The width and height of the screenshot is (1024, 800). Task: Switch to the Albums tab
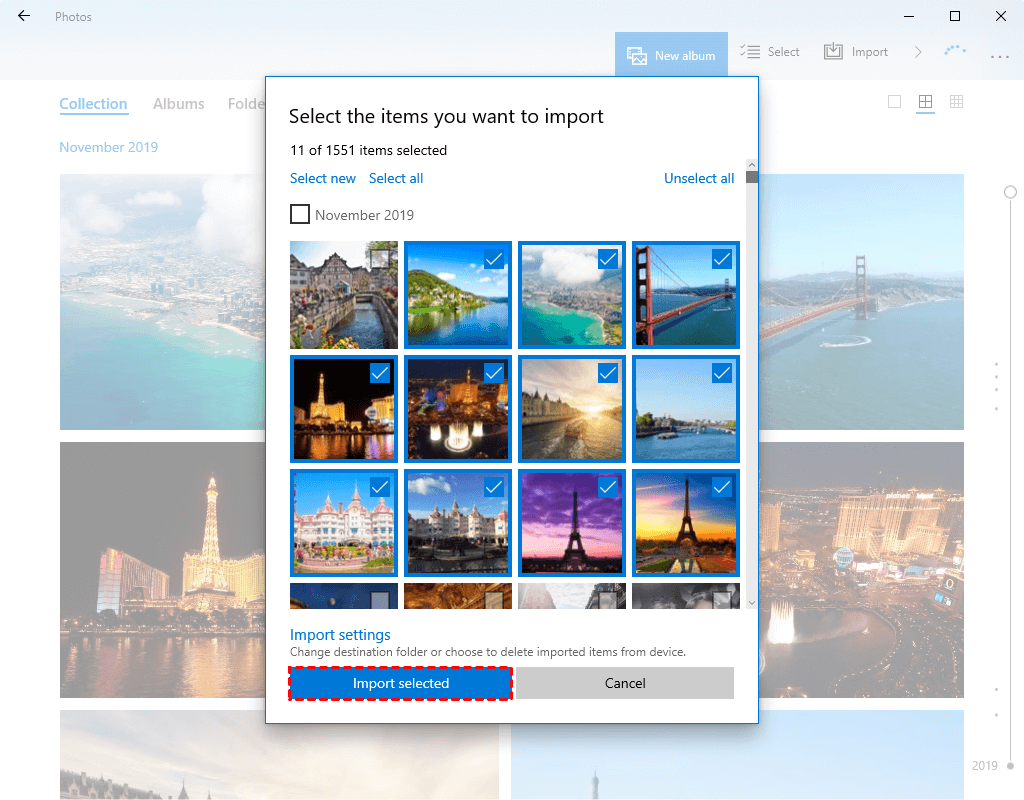(178, 103)
